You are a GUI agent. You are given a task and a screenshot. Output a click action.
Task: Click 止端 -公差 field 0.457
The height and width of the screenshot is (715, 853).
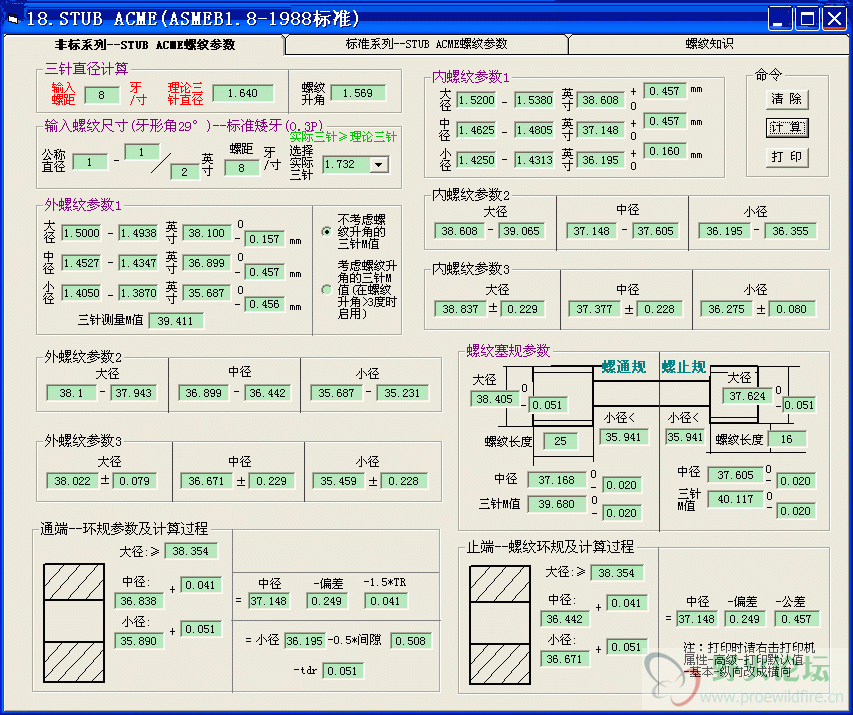(x=796, y=619)
